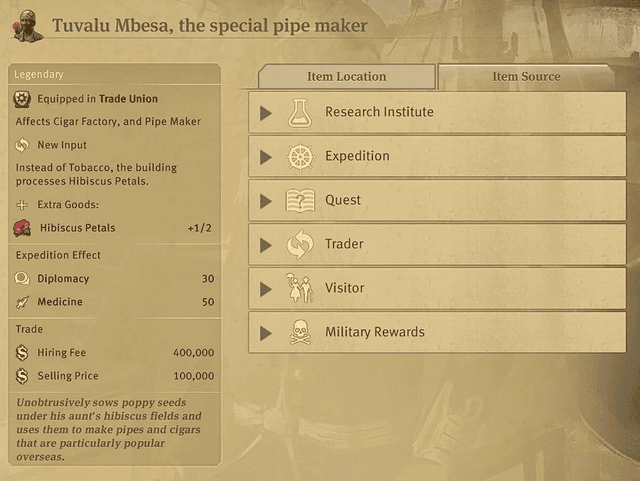Expand the Visitor source arrow
Screen dimensions: 640x481
(266, 289)
